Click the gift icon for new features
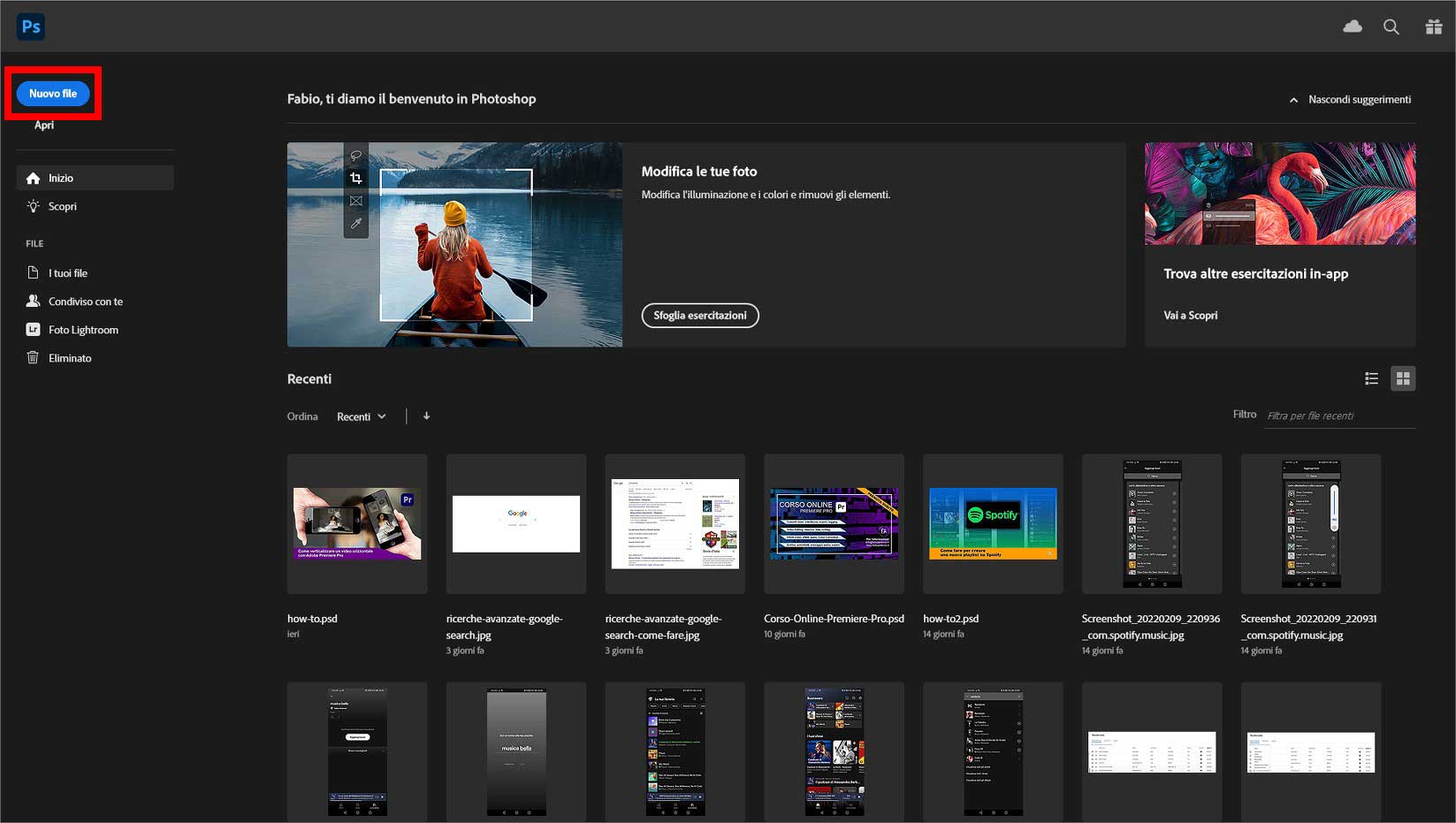1456x823 pixels. tap(1433, 27)
